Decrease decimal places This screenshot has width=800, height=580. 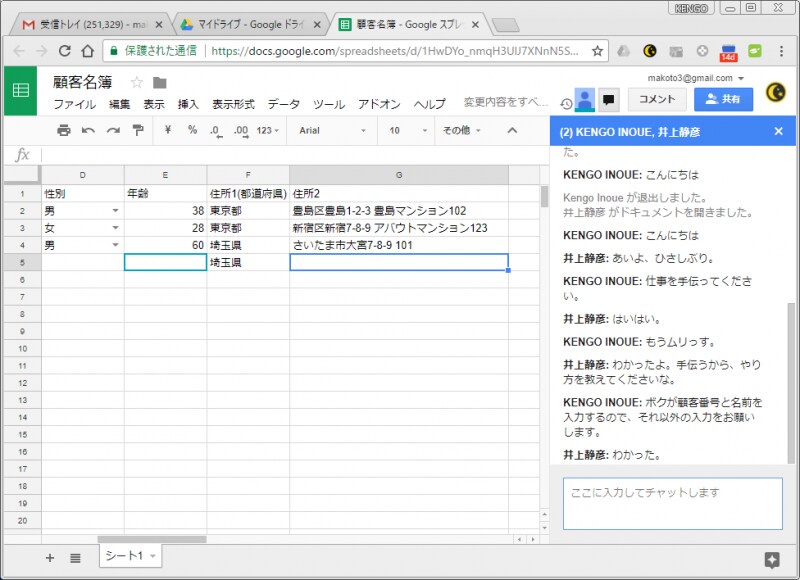(215, 131)
